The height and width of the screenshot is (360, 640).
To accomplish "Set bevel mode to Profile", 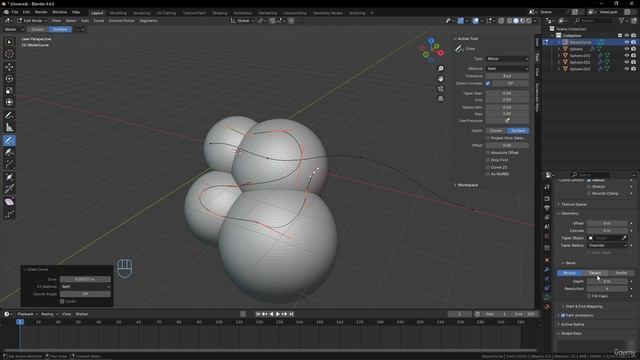I will click(621, 273).
